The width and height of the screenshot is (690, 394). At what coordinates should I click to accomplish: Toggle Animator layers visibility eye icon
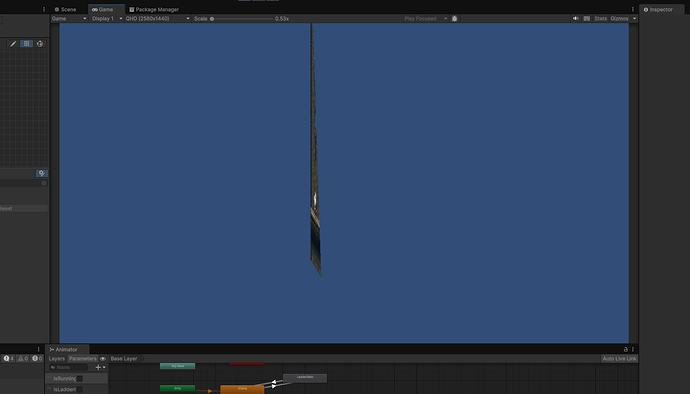point(103,358)
